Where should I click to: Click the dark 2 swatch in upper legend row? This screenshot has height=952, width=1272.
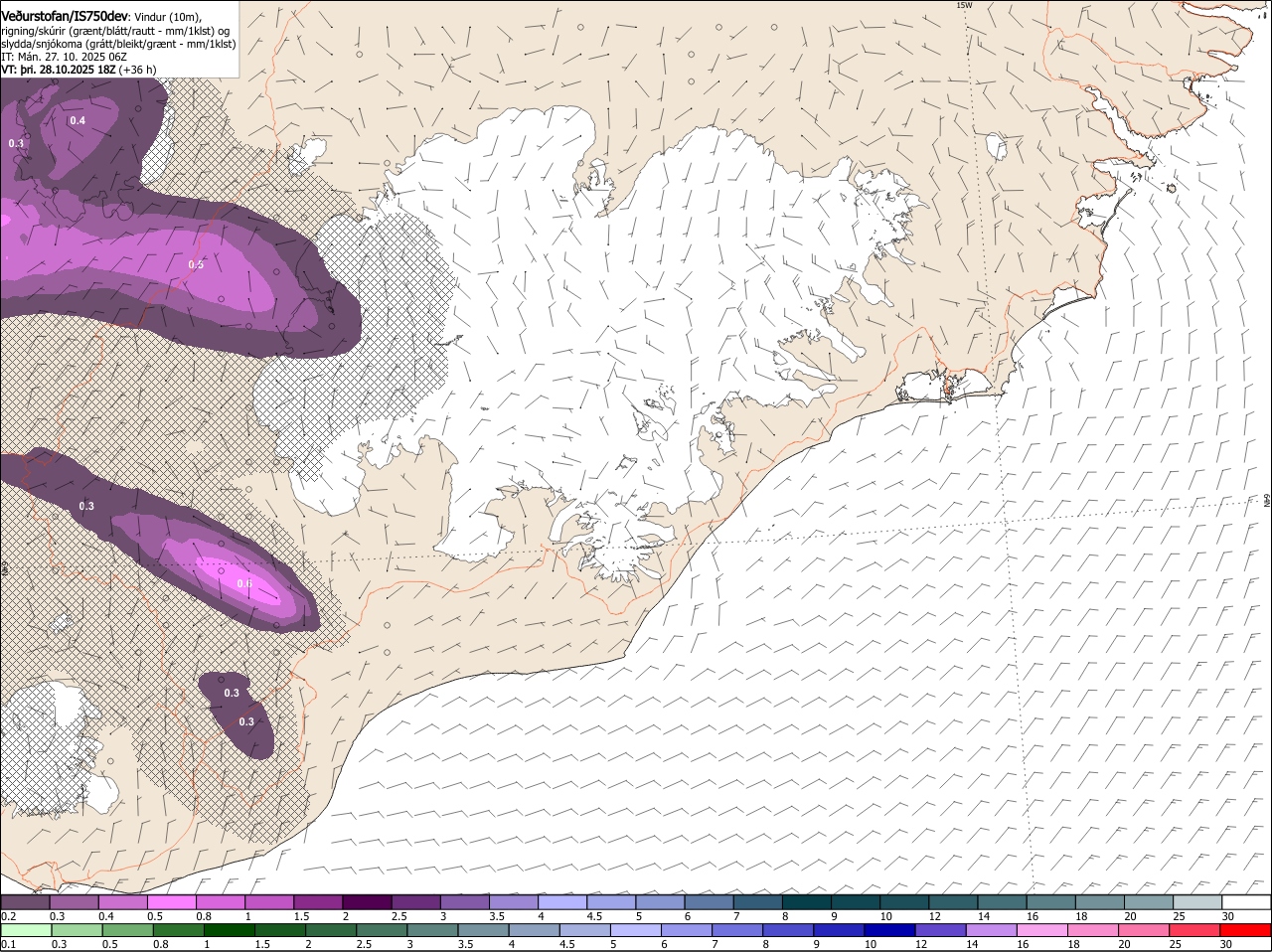366,902
